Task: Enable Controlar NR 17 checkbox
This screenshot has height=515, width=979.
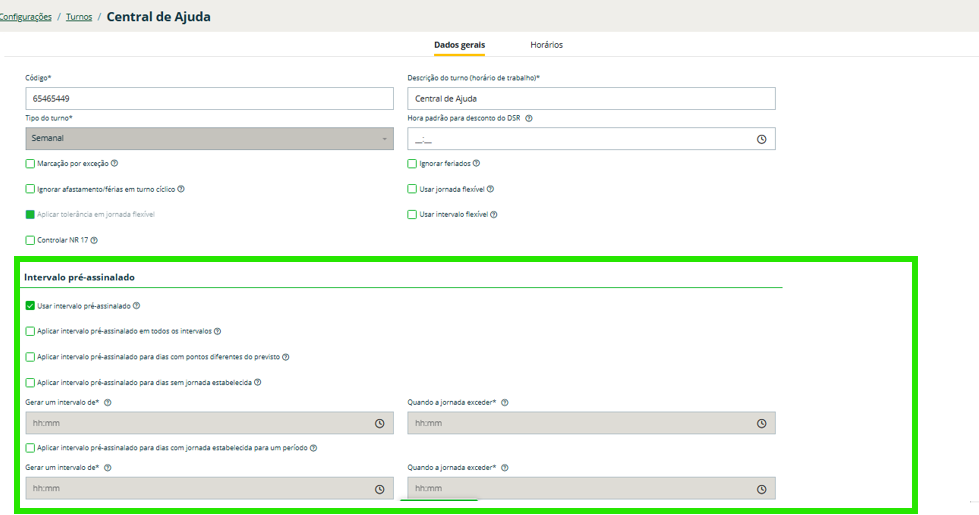Action: pos(30,240)
